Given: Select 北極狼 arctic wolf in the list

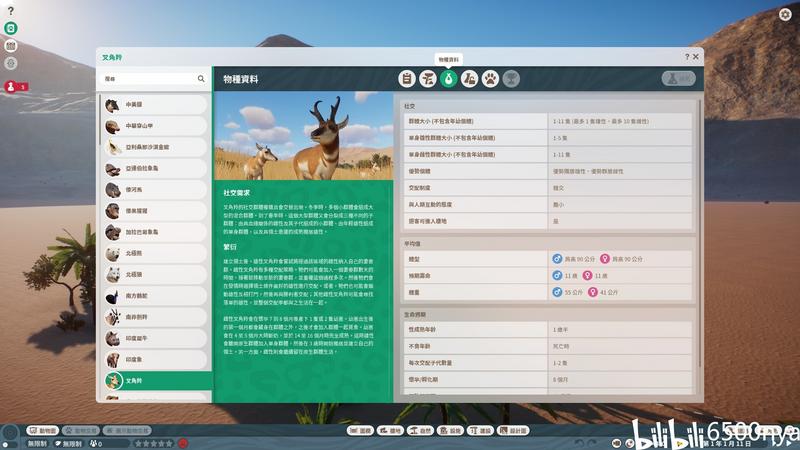Looking at the screenshot, I should [x=156, y=274].
